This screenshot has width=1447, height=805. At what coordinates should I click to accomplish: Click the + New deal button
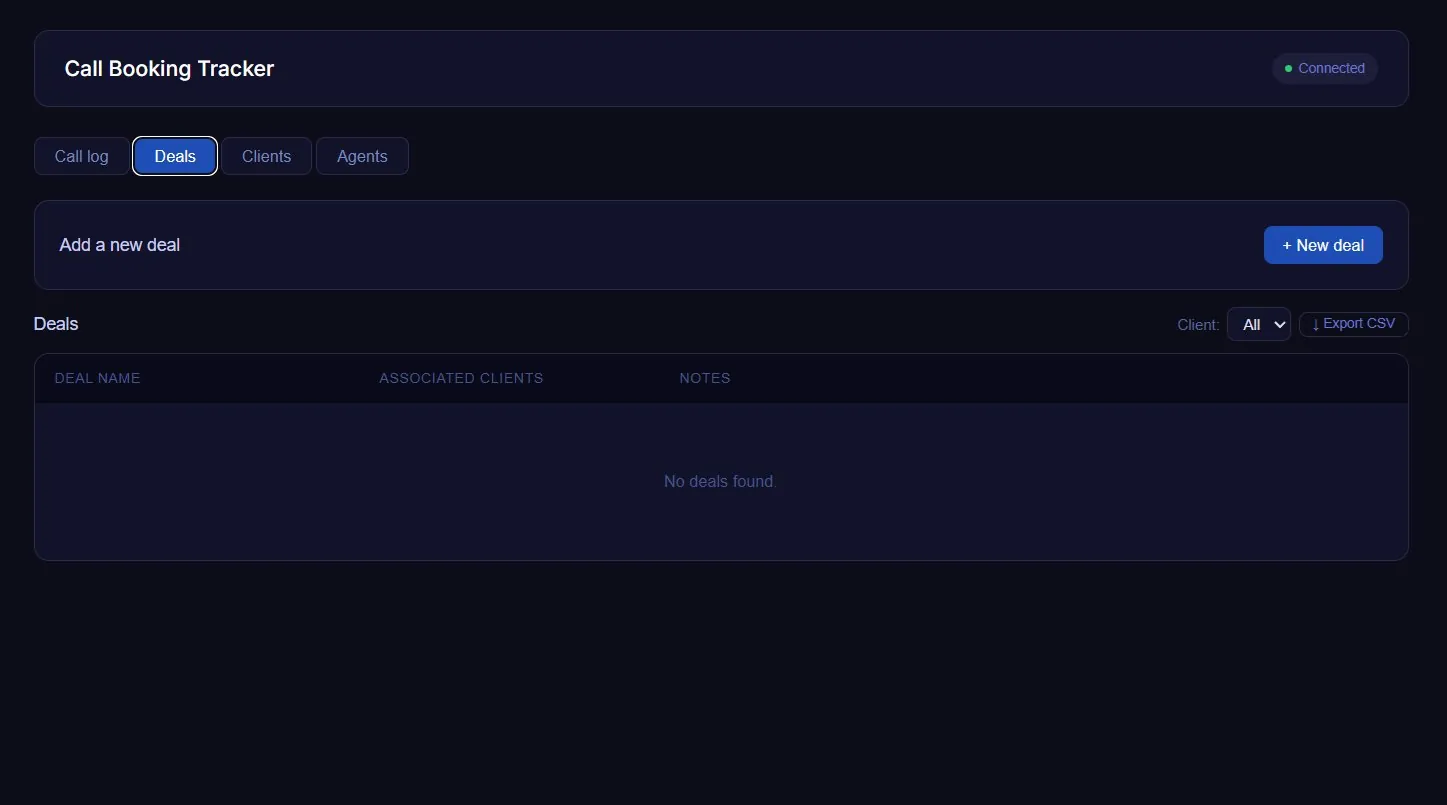click(1323, 245)
